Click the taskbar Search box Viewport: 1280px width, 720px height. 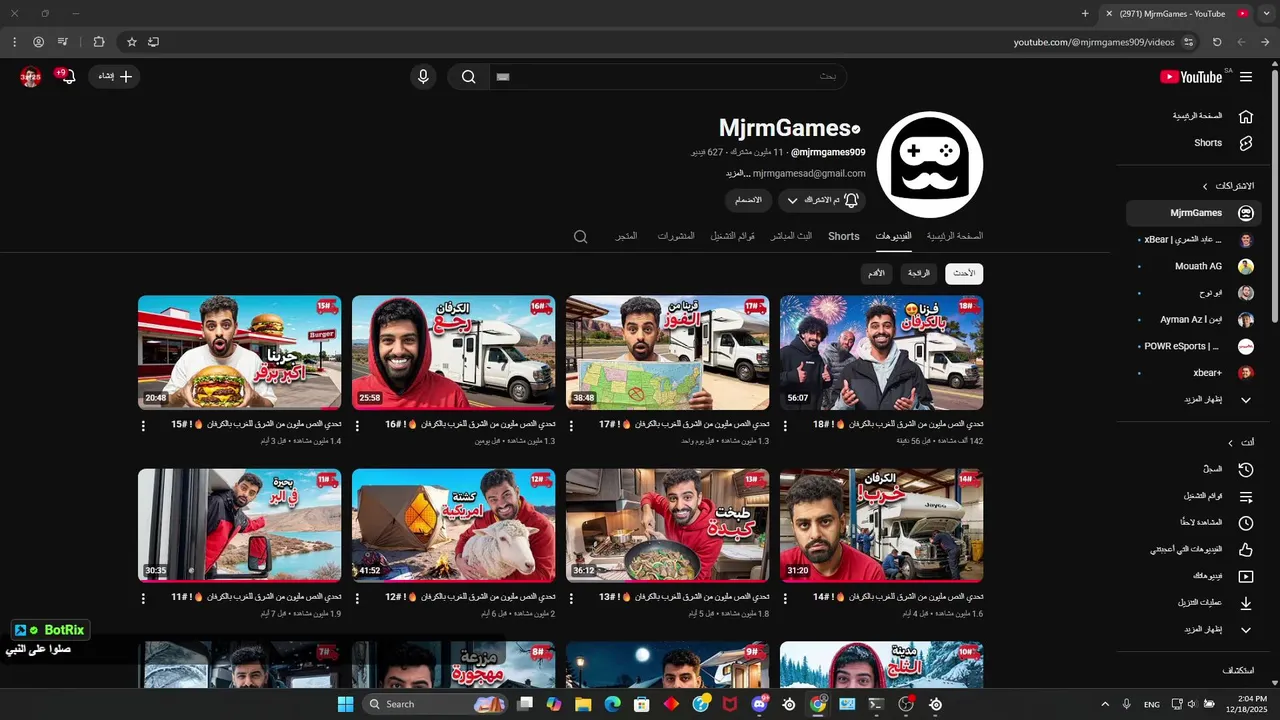pyautogui.click(x=435, y=704)
